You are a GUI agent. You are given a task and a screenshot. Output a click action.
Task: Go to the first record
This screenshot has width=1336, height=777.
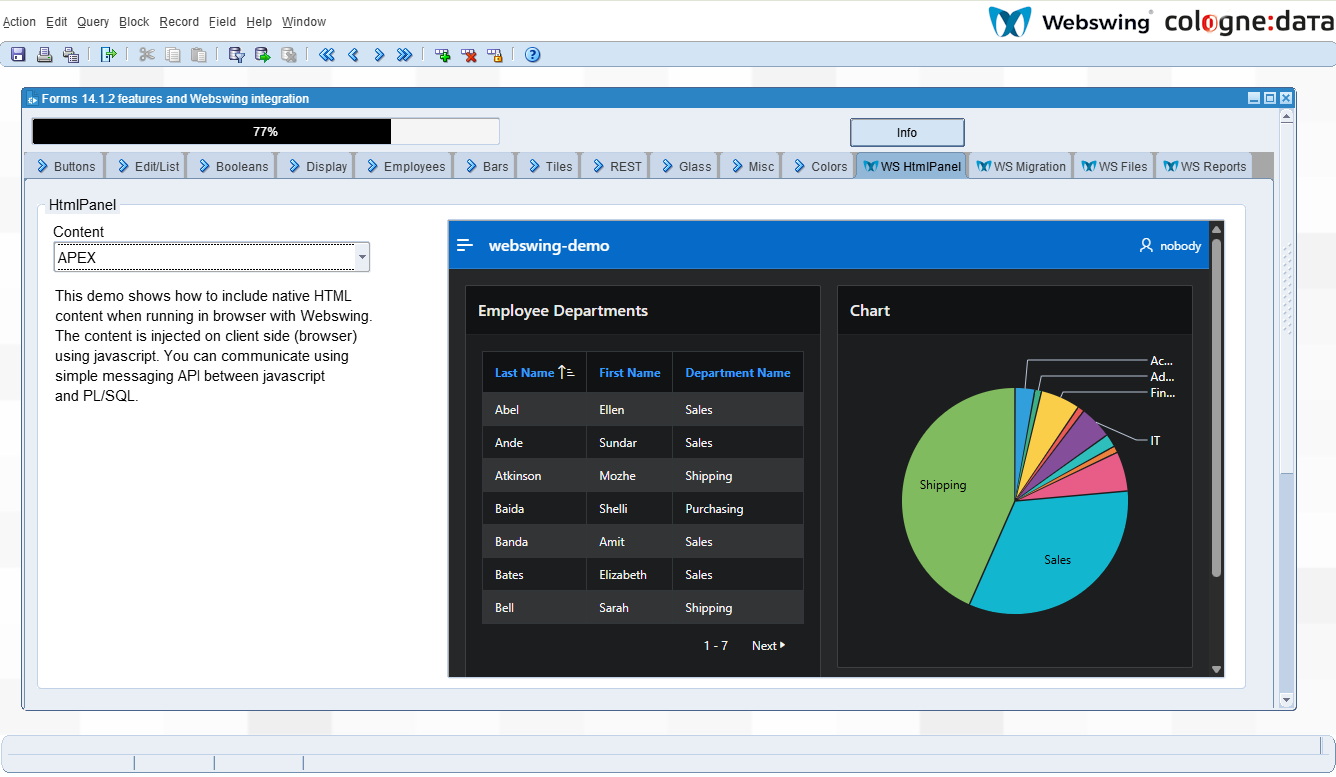326,55
